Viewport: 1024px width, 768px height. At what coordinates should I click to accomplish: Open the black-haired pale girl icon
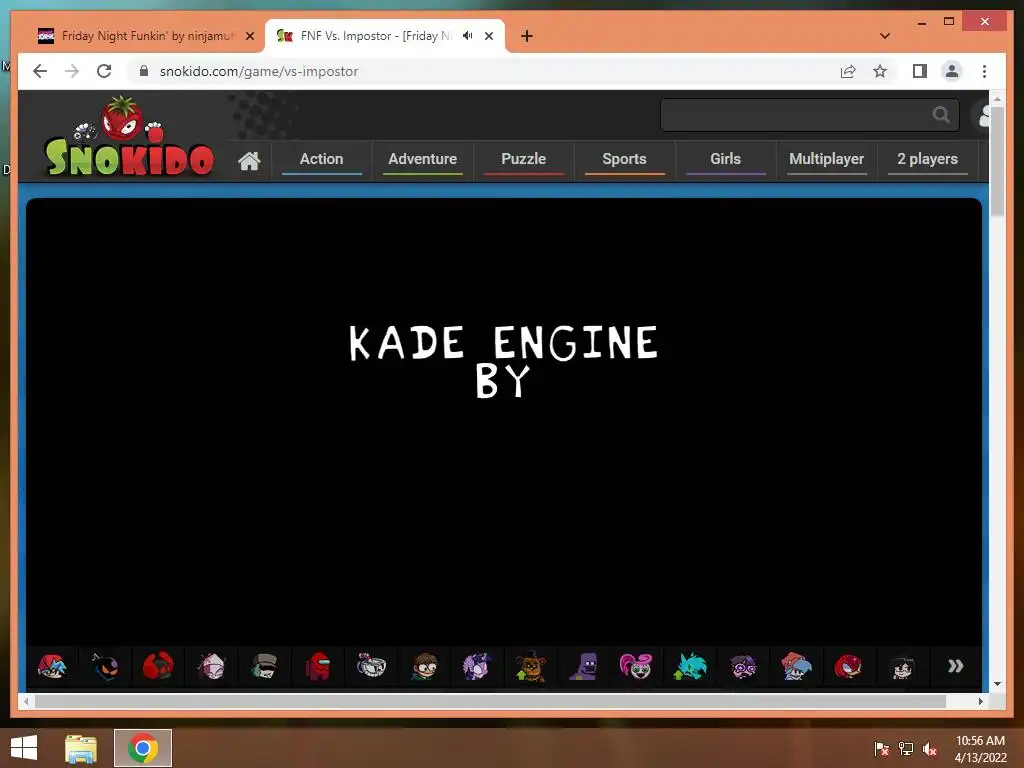(902, 667)
